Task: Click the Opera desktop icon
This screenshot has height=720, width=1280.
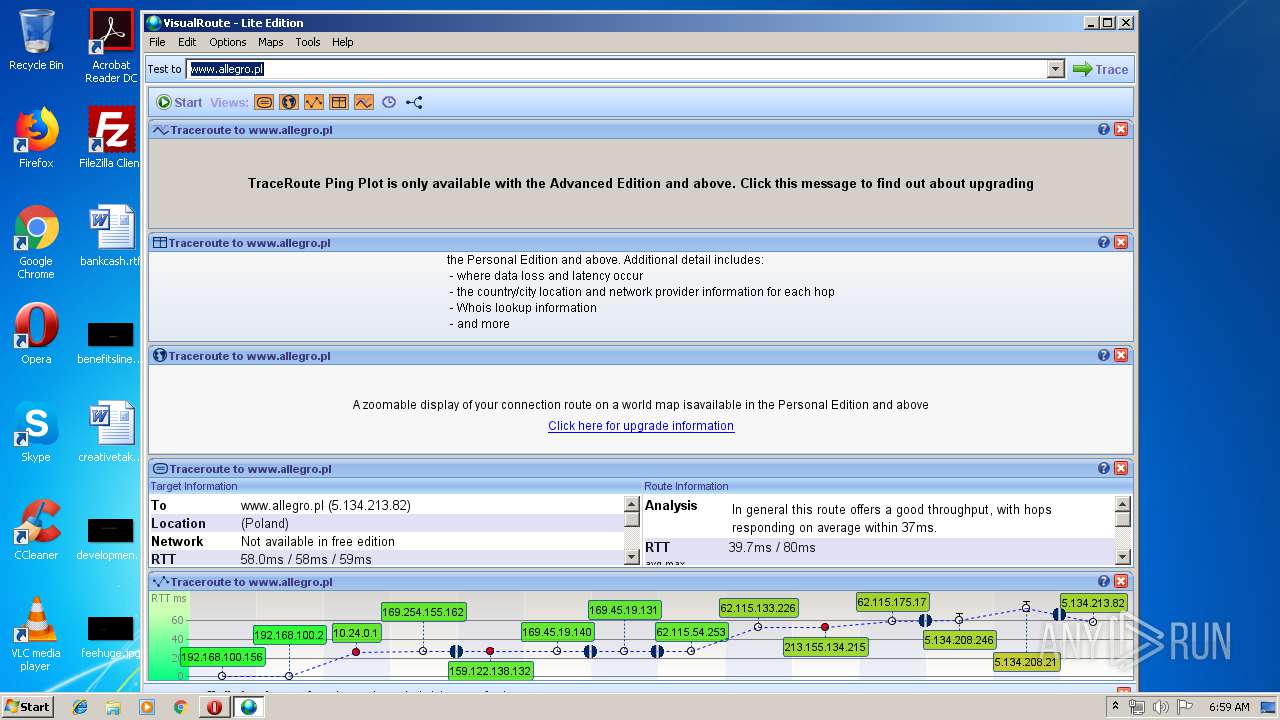Action: pyautogui.click(x=36, y=334)
